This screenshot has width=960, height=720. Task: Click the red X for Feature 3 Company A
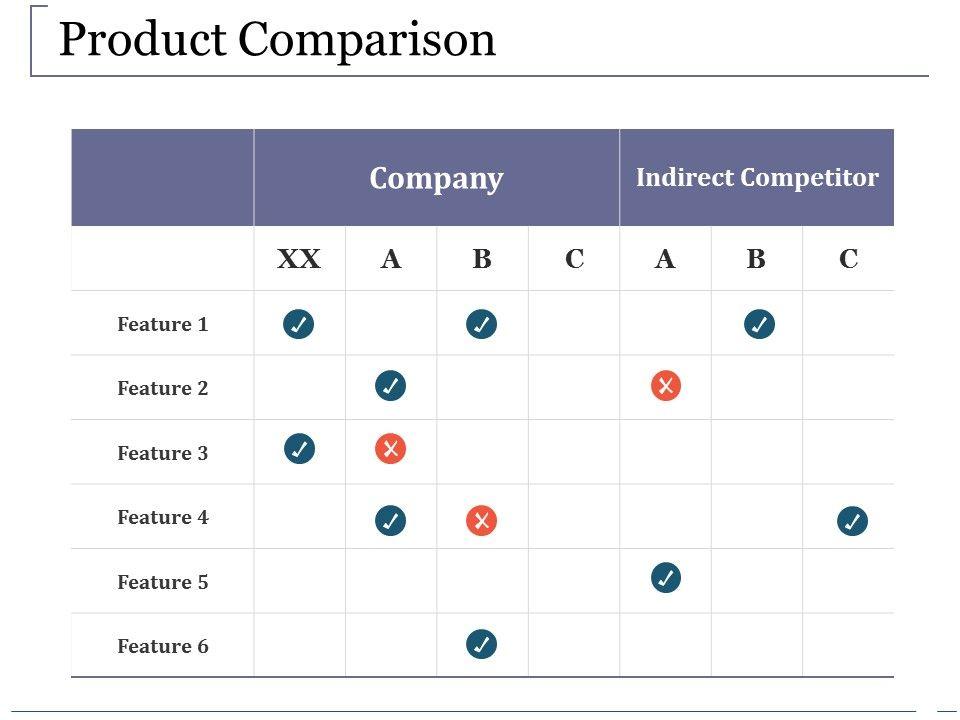[390, 449]
